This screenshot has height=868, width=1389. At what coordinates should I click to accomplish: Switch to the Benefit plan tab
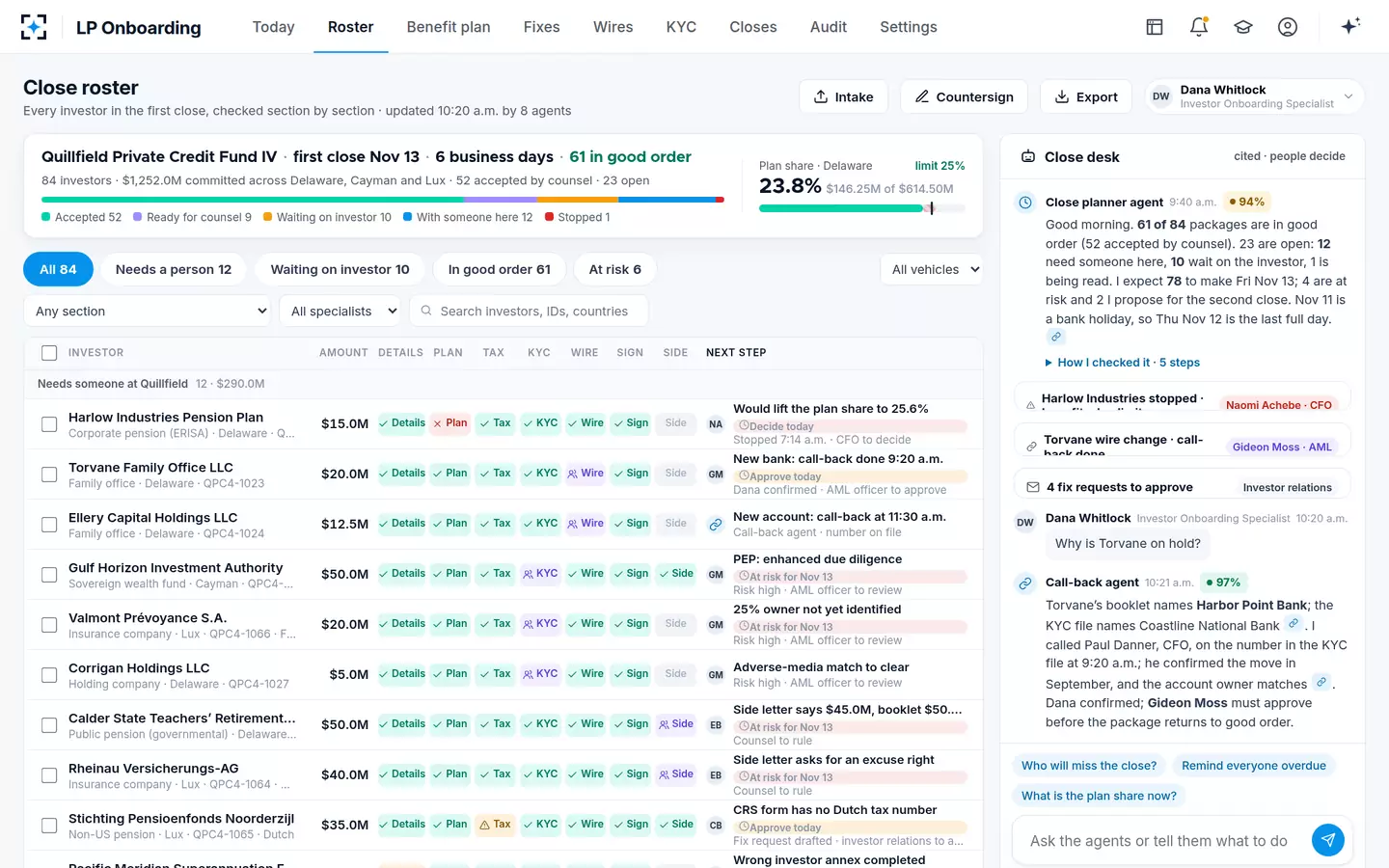[x=449, y=27]
